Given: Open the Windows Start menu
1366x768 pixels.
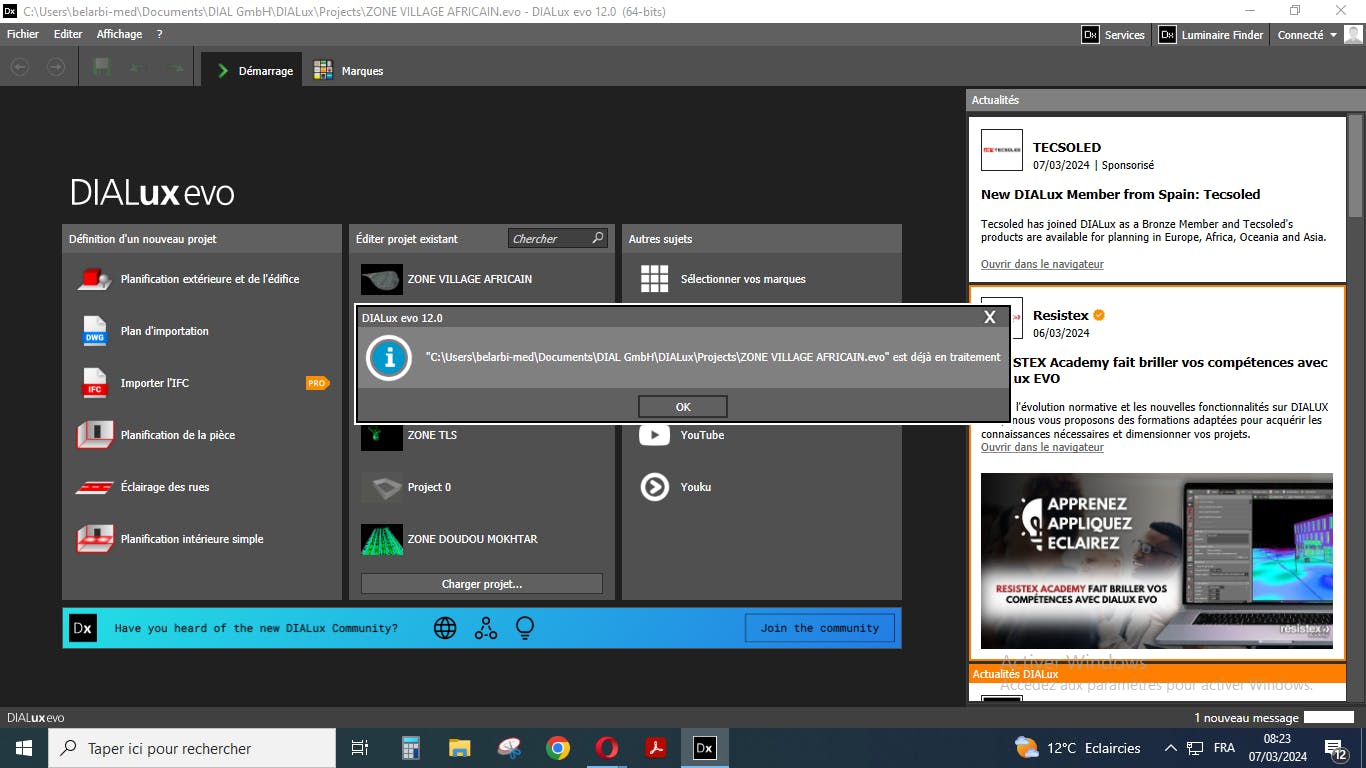Looking at the screenshot, I should coord(24,748).
